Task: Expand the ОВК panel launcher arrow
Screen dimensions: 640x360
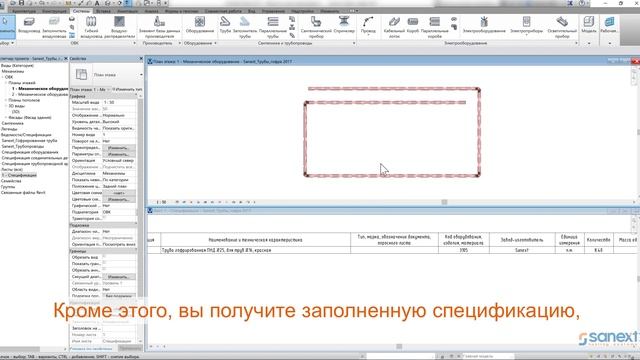Action: (134, 43)
